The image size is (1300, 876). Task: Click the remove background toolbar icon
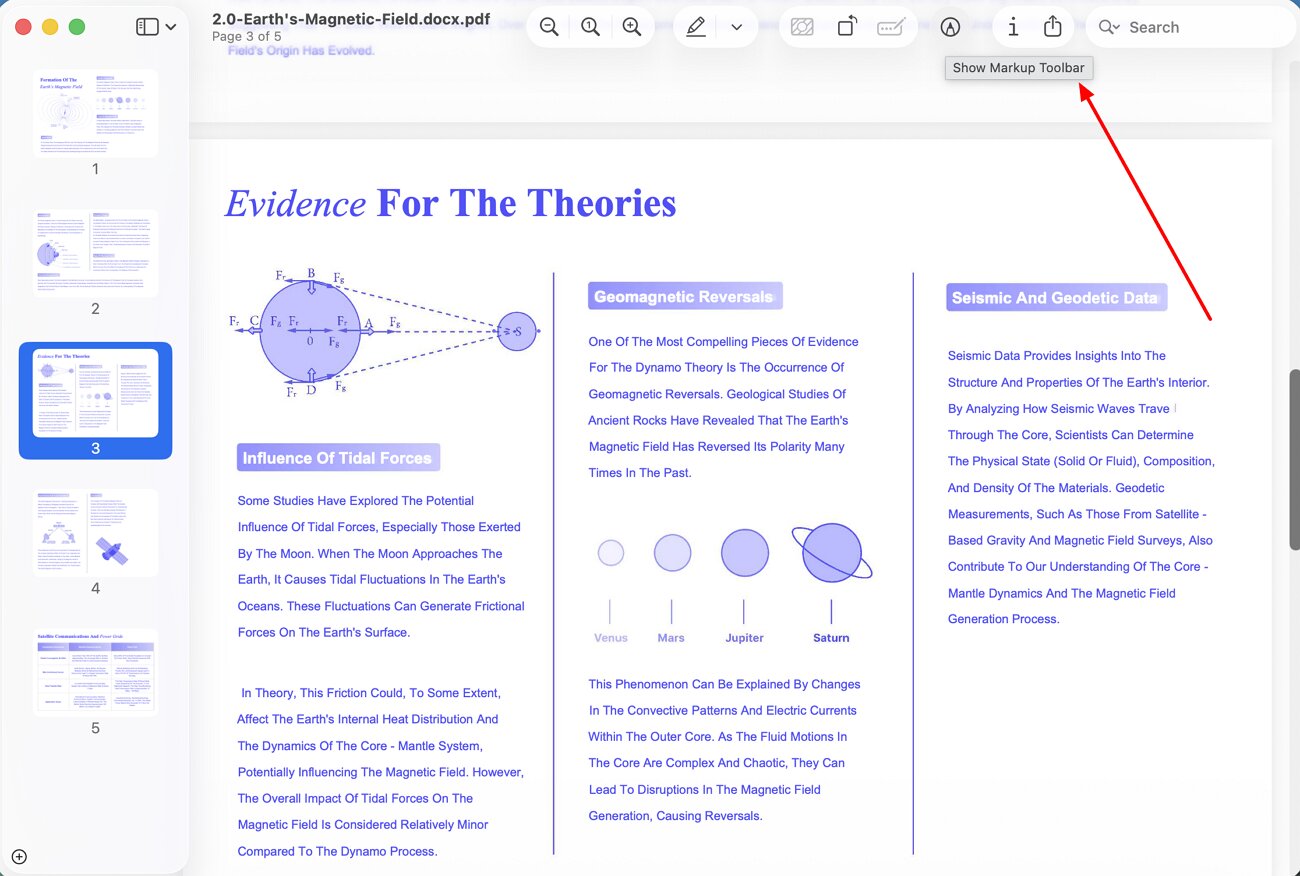(x=802, y=27)
